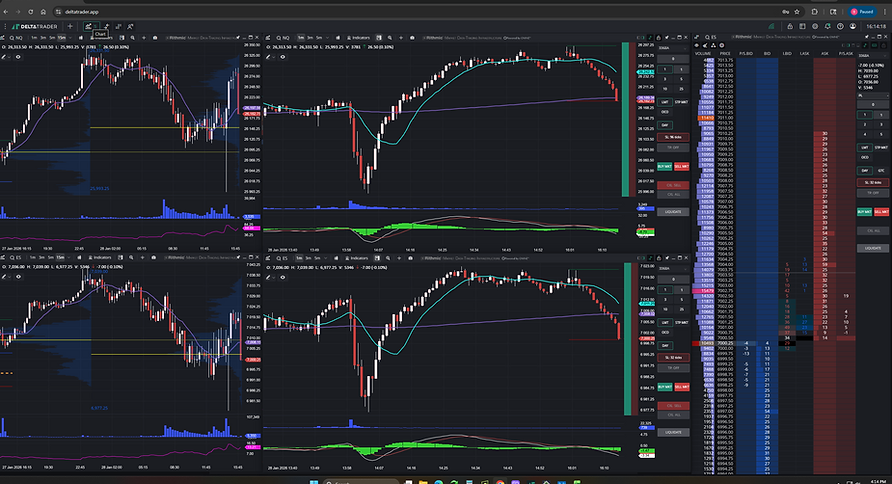Screen dimensions: 892x484
Task: Click CXL ALL in NQ 1m order panel
Action: pos(674,194)
